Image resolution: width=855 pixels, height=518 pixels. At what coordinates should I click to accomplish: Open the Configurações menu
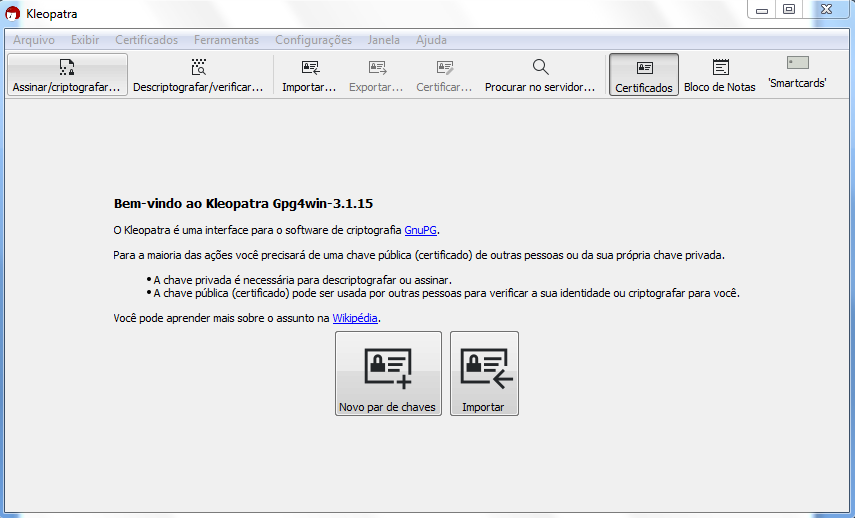tap(314, 40)
